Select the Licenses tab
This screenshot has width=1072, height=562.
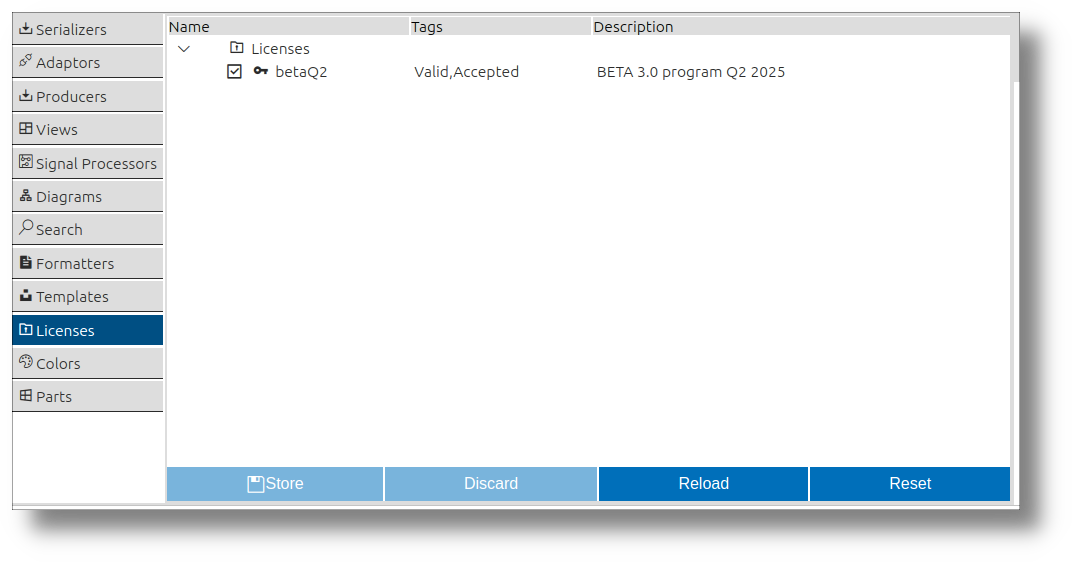click(88, 330)
